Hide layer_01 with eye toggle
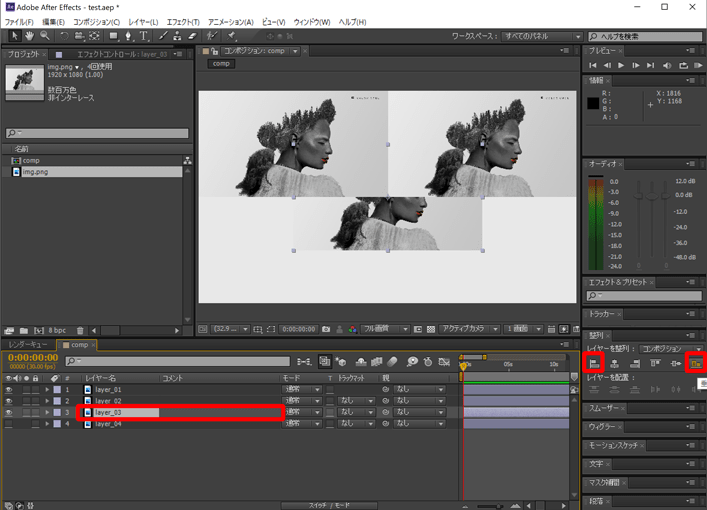Image resolution: width=707 pixels, height=510 pixels. click(9, 390)
